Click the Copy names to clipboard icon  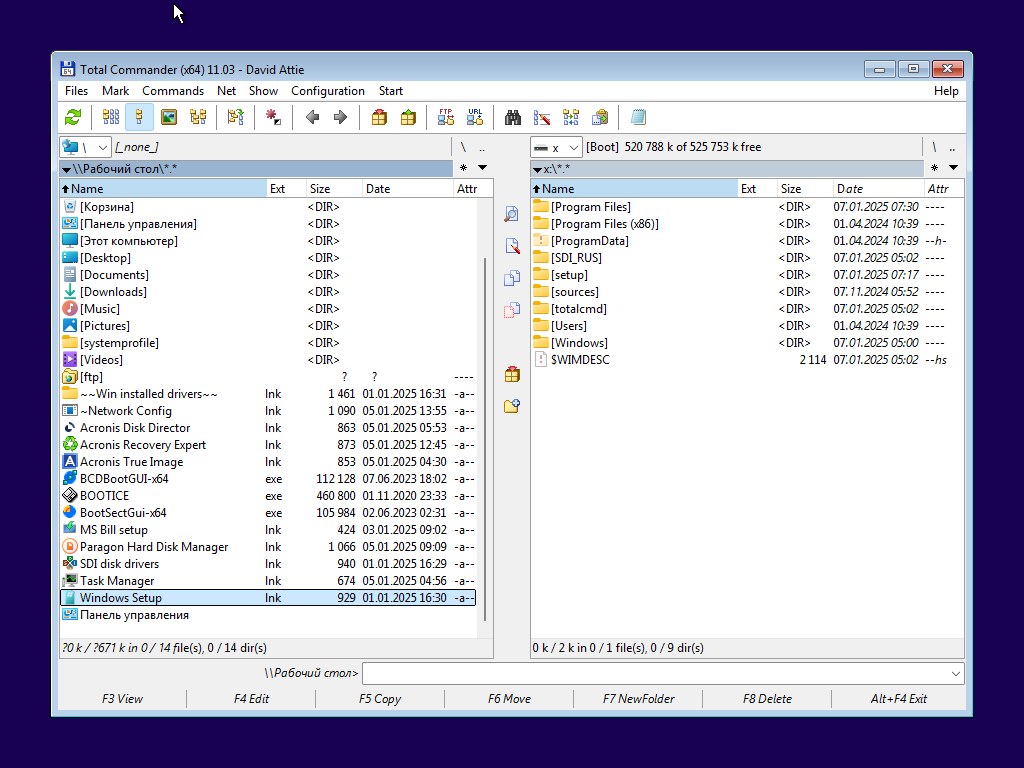(600, 118)
